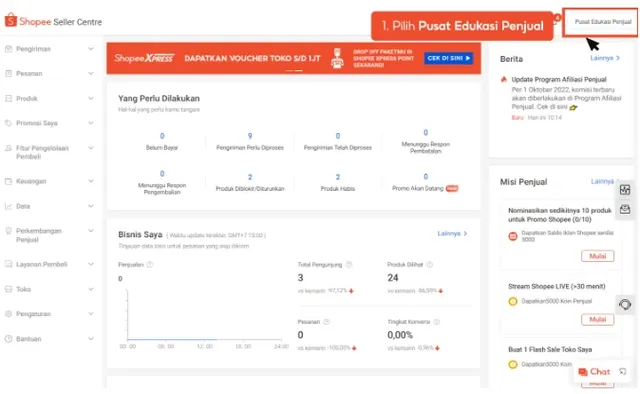This screenshot has width=640, height=394.
Task: Click the fire icon beside news update
Action: click(x=504, y=79)
